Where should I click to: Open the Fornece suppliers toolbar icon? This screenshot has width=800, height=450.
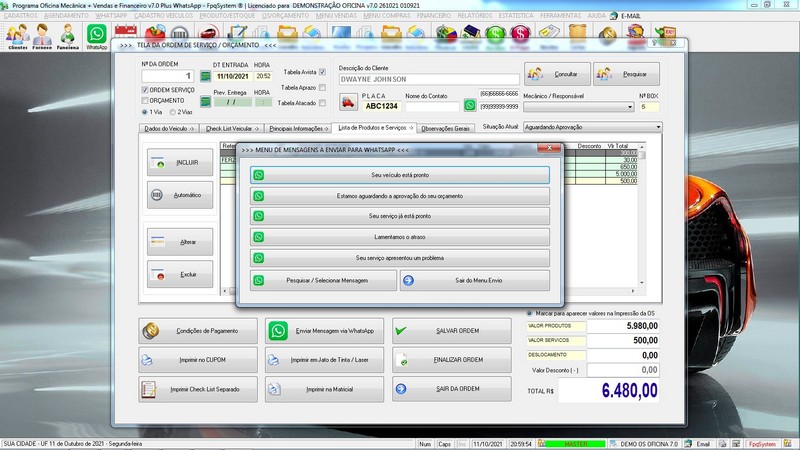(x=42, y=37)
